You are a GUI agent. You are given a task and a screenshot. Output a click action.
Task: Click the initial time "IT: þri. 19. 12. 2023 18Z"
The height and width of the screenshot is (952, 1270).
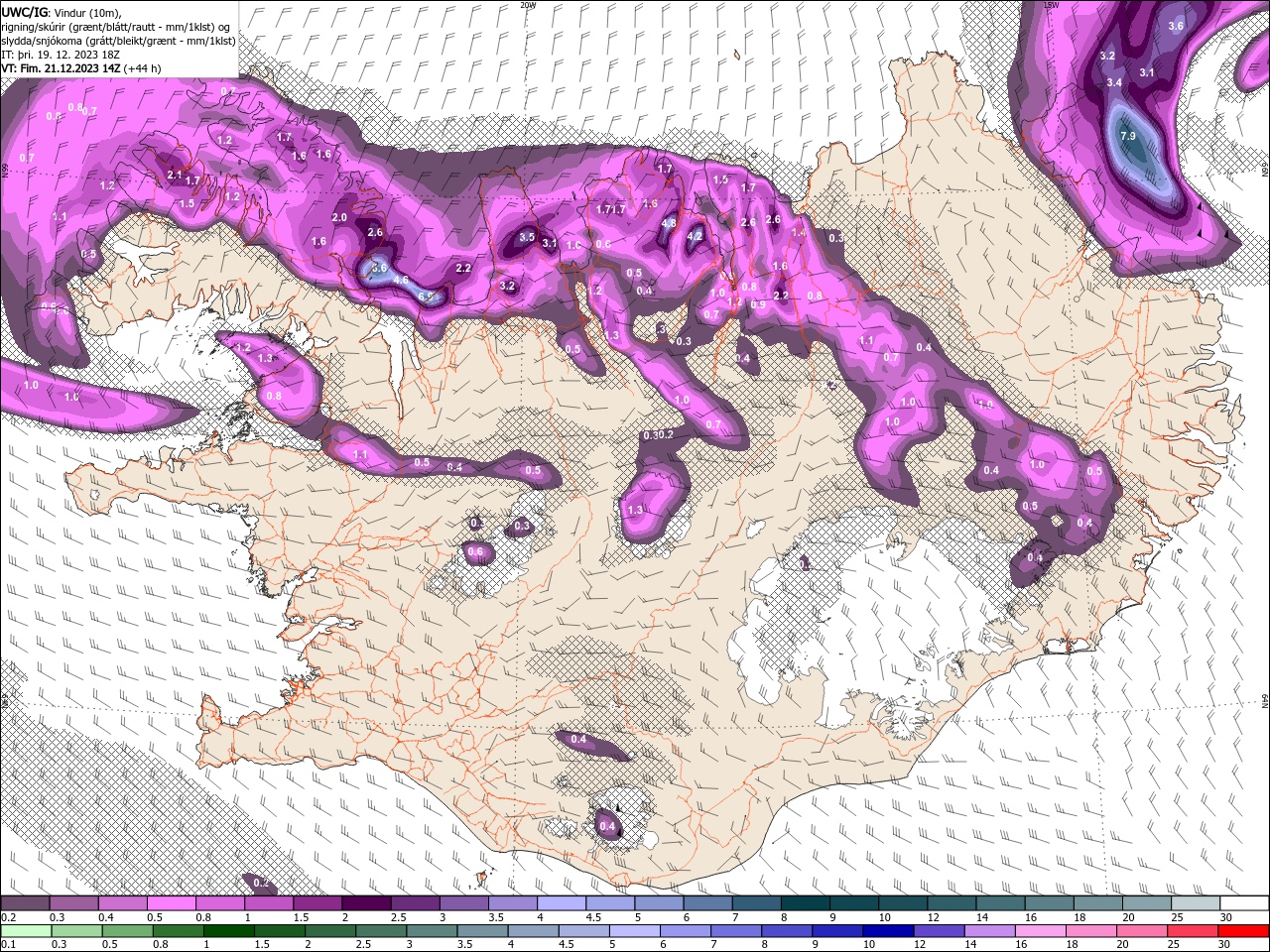pyautogui.click(x=61, y=55)
